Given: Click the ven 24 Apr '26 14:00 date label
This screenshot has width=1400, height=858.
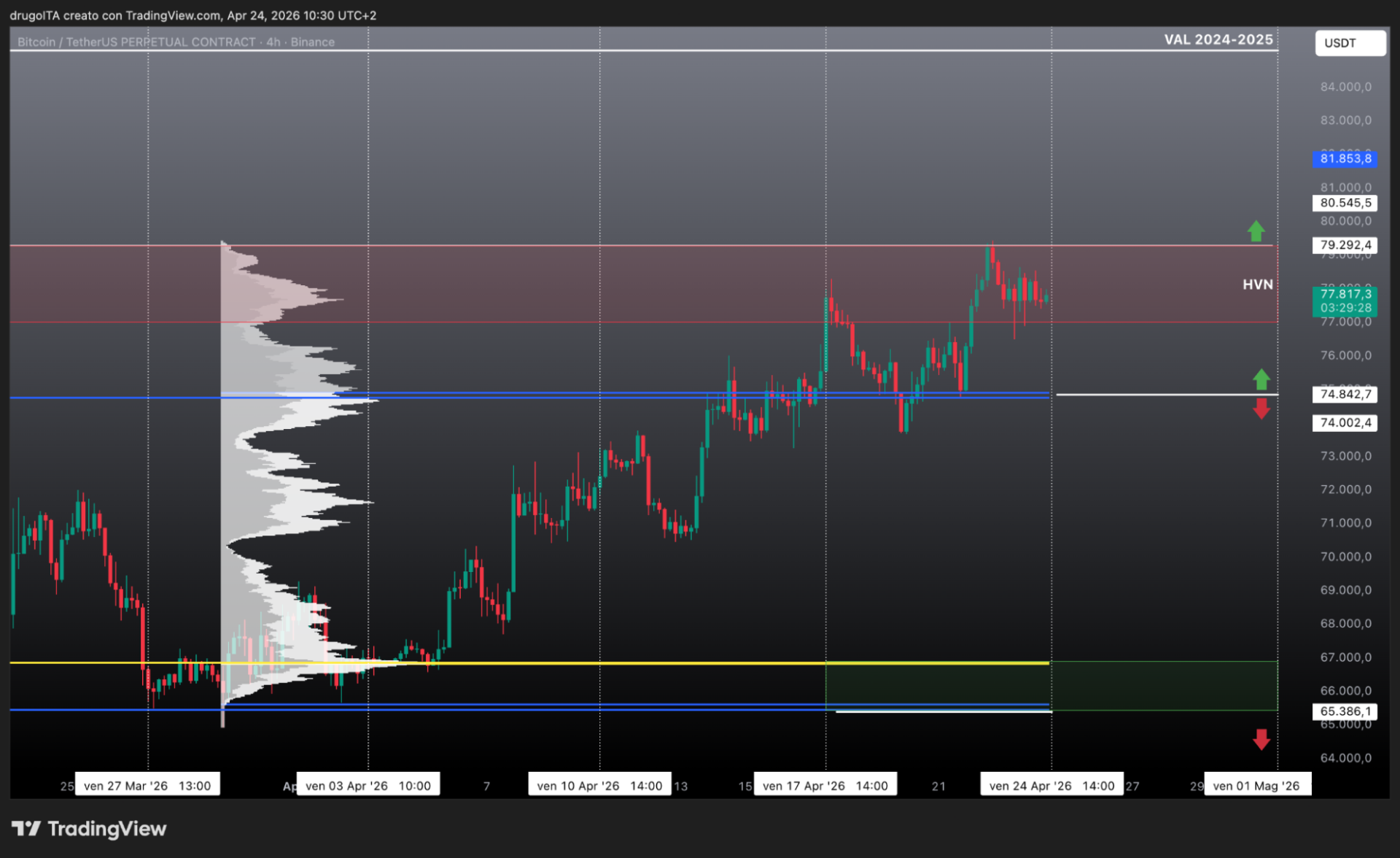Looking at the screenshot, I should pyautogui.click(x=1051, y=786).
